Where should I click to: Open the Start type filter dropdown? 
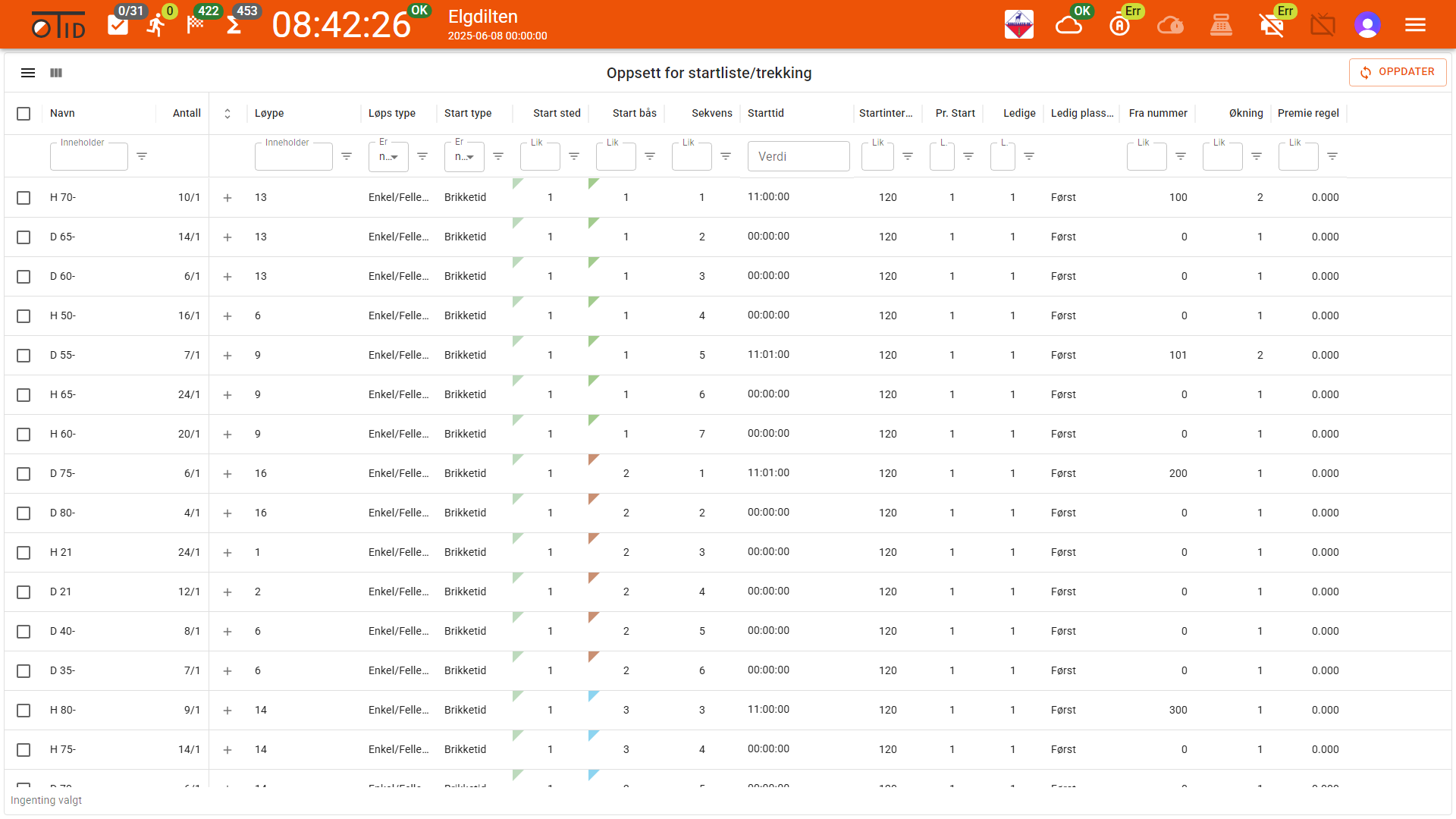coord(464,156)
